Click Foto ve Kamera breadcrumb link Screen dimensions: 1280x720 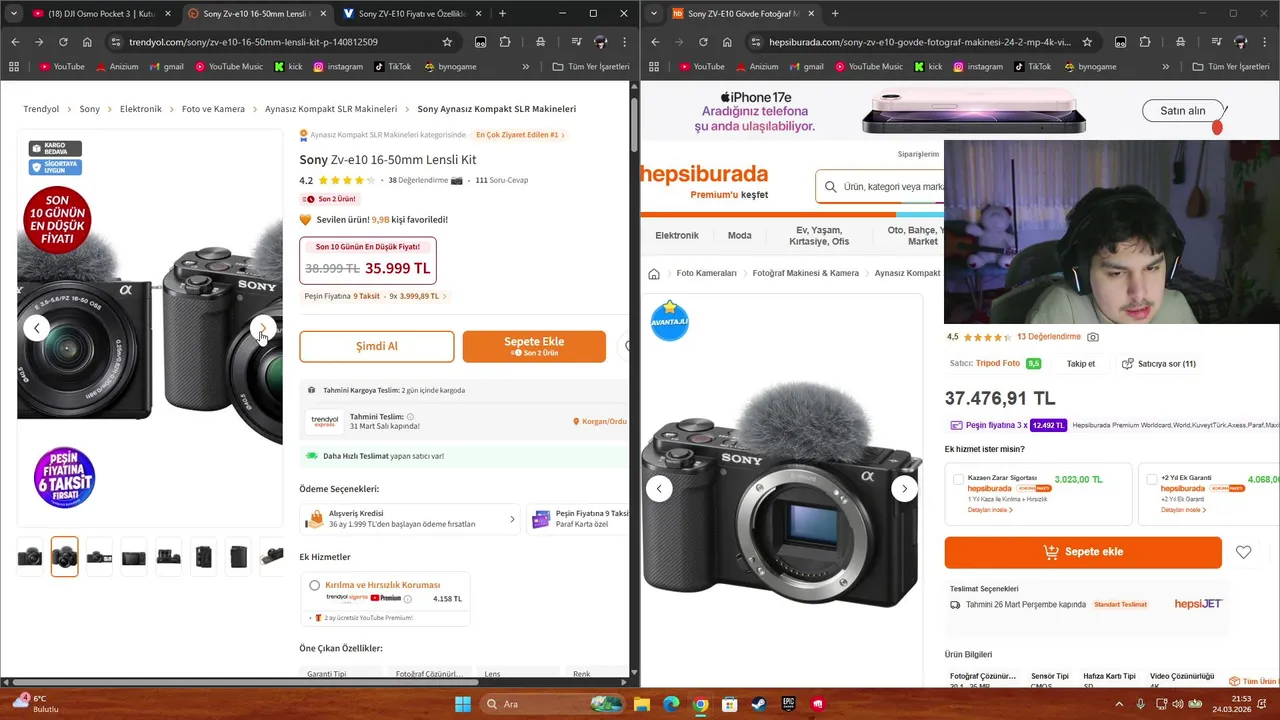213,109
